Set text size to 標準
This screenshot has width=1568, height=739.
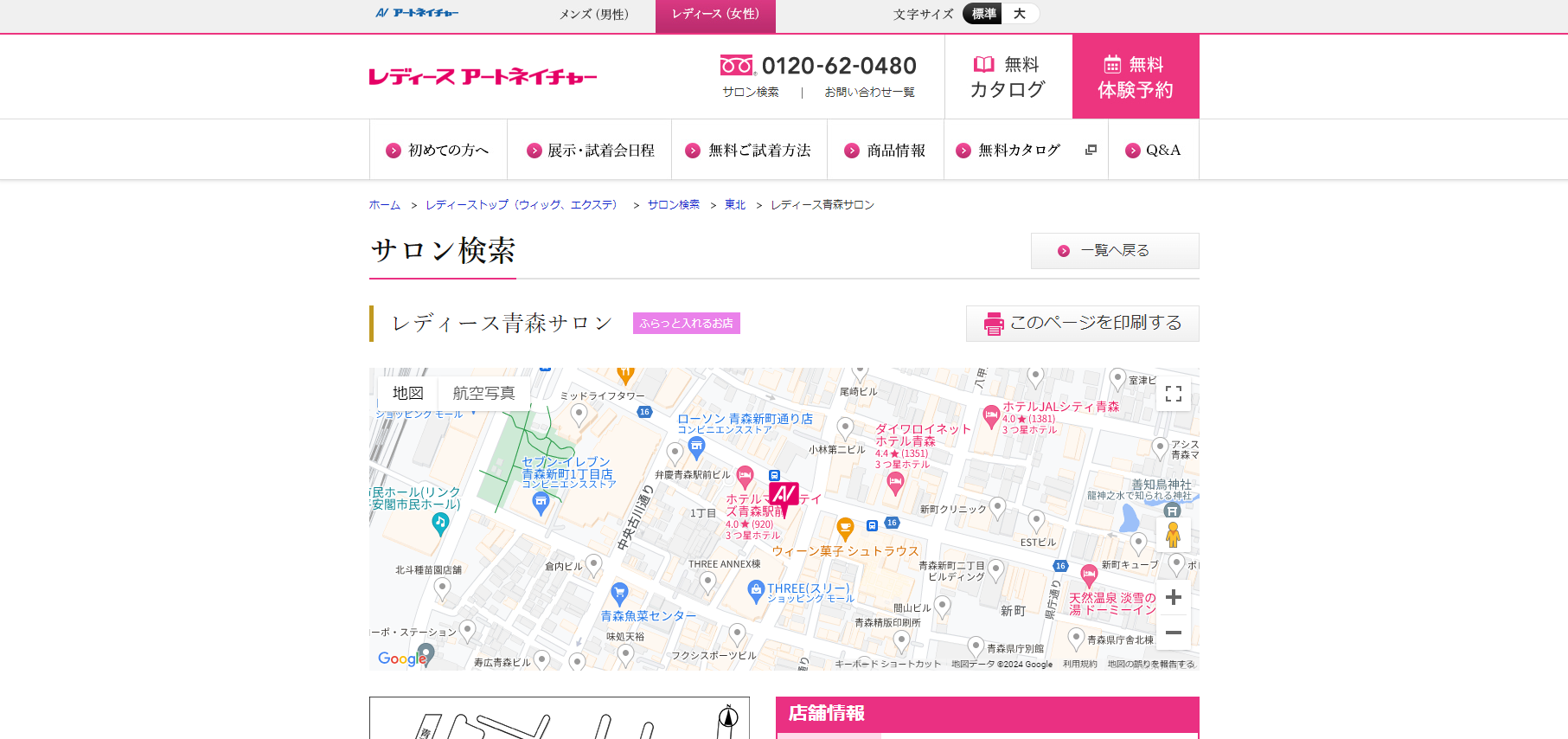click(x=983, y=14)
